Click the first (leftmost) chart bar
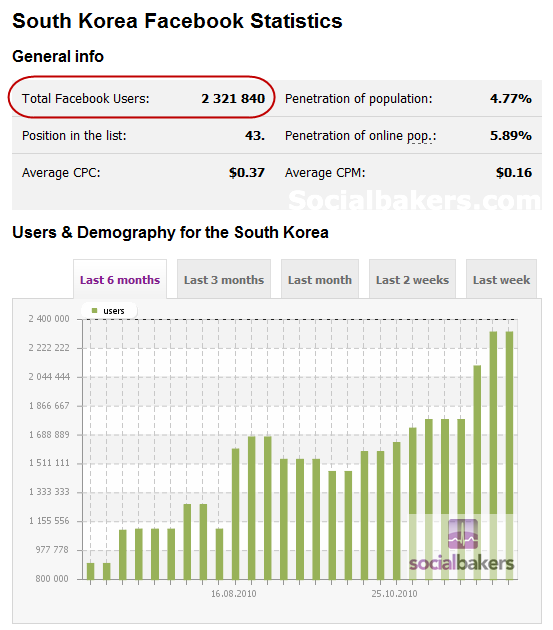Image resolution: width=553 pixels, height=630 pixels. click(90, 571)
